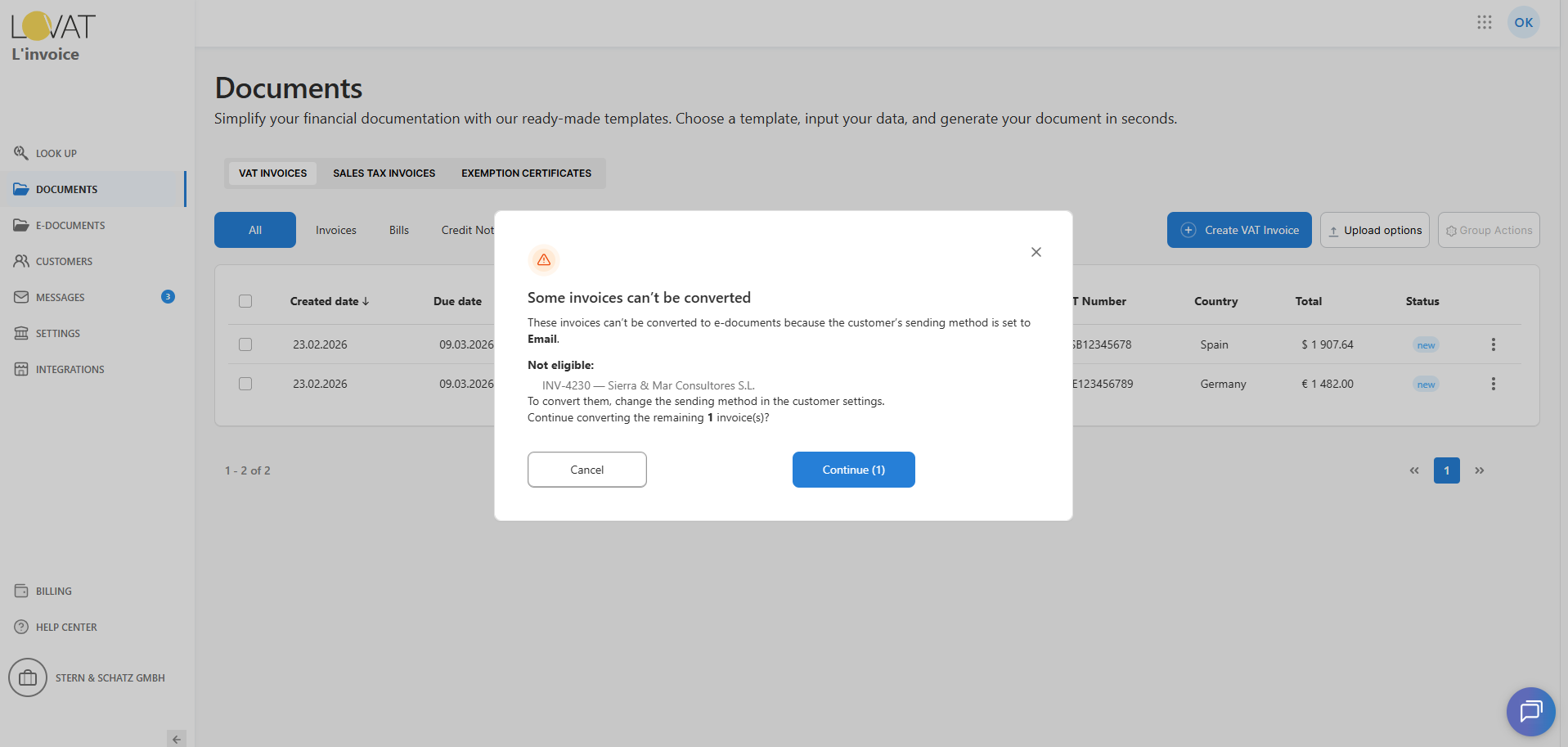
Task: Toggle the select-all checkbox in header
Action: tap(245, 301)
